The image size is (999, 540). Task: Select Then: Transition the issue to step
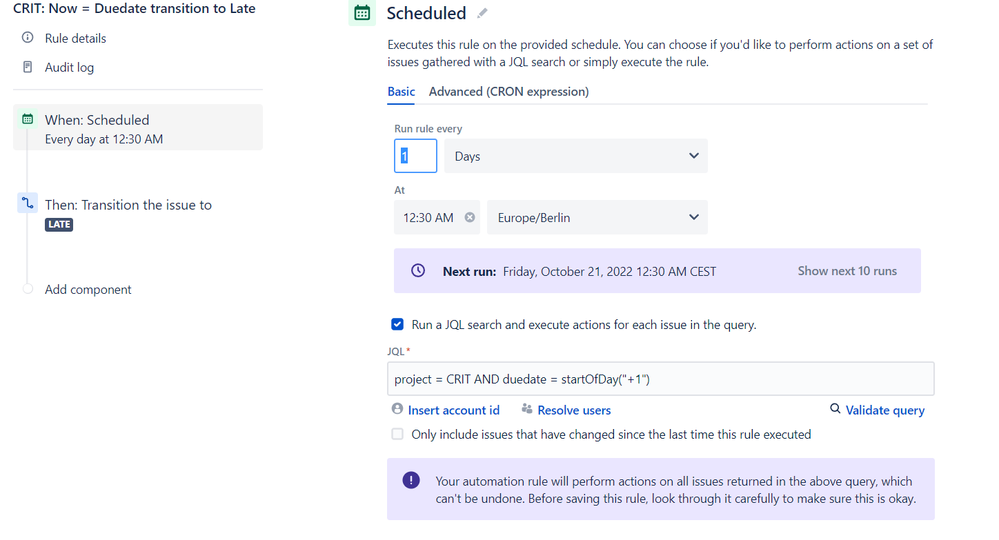tap(128, 205)
